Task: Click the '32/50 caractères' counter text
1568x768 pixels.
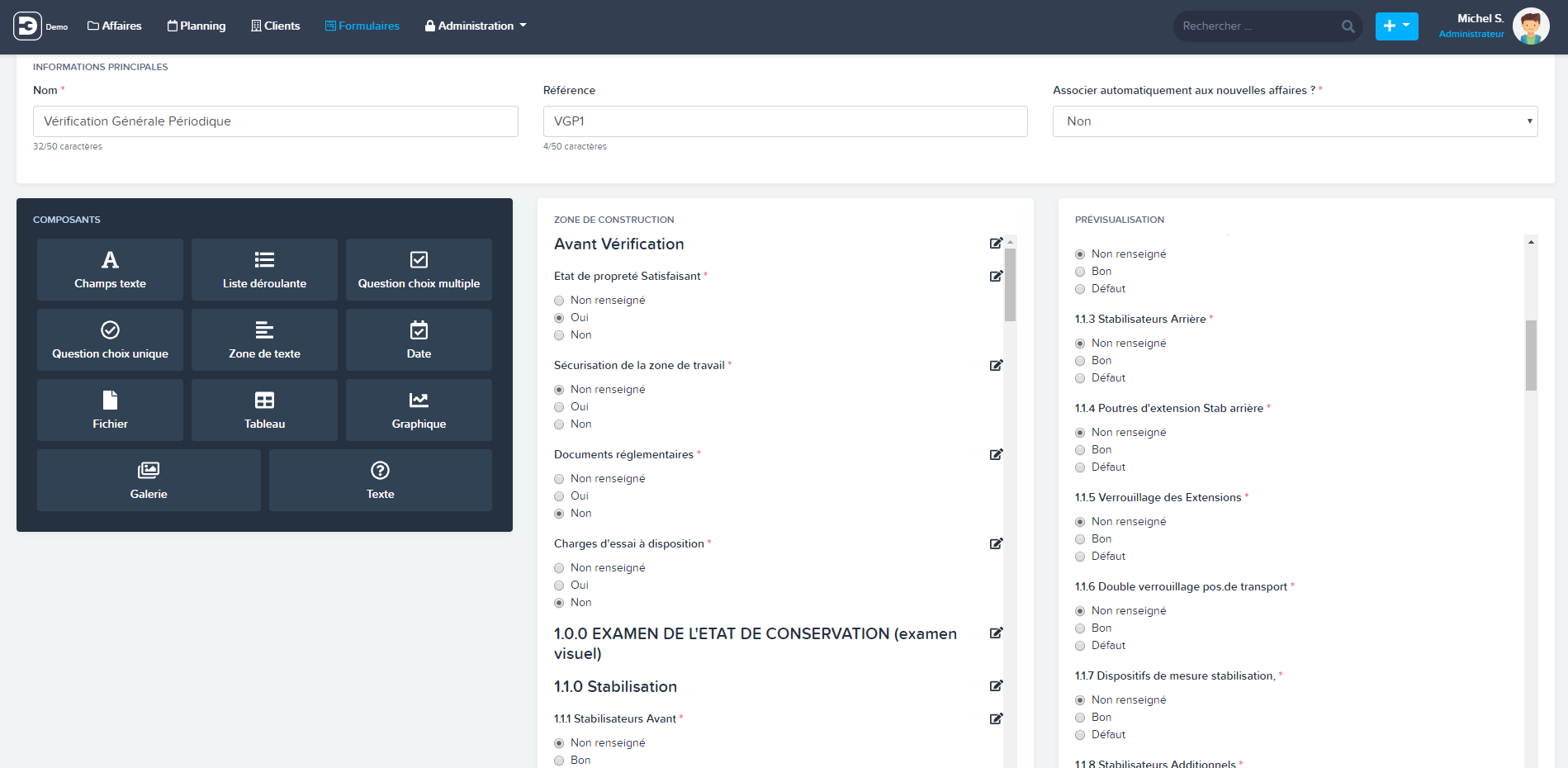Action: [x=68, y=146]
